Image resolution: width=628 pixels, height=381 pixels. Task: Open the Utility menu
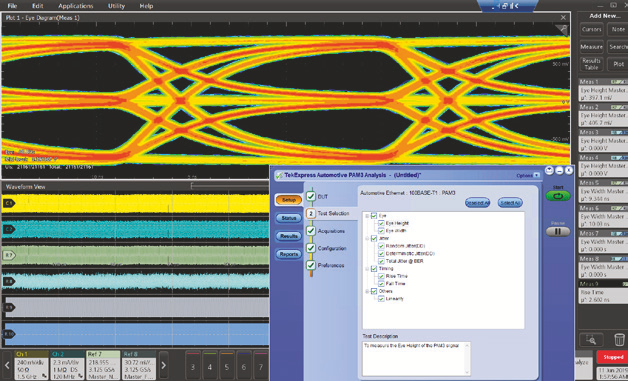click(117, 6)
